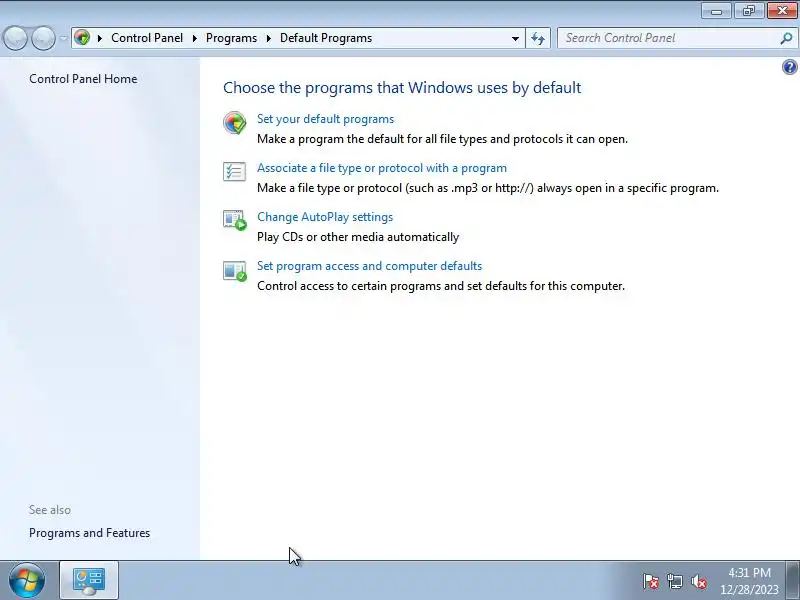
Task: Open Change AutoPlay settings link
Action: [x=325, y=217]
